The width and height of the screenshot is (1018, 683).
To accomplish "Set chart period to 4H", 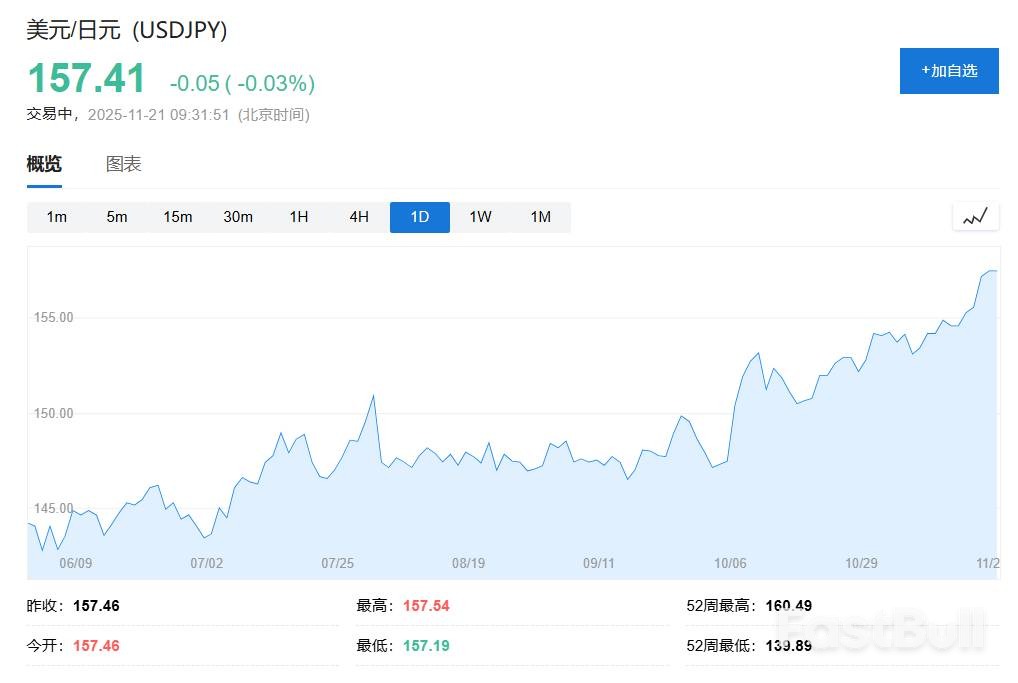I will [x=359, y=217].
